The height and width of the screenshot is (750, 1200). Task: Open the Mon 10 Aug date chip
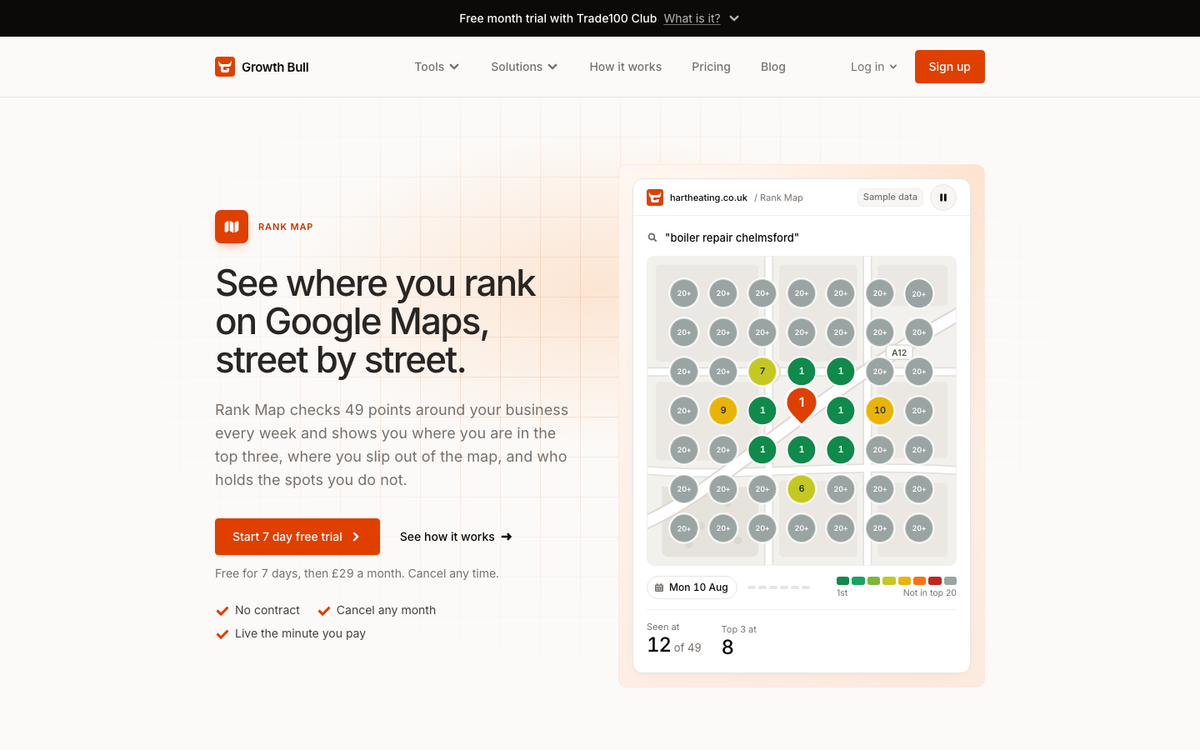tap(692, 588)
